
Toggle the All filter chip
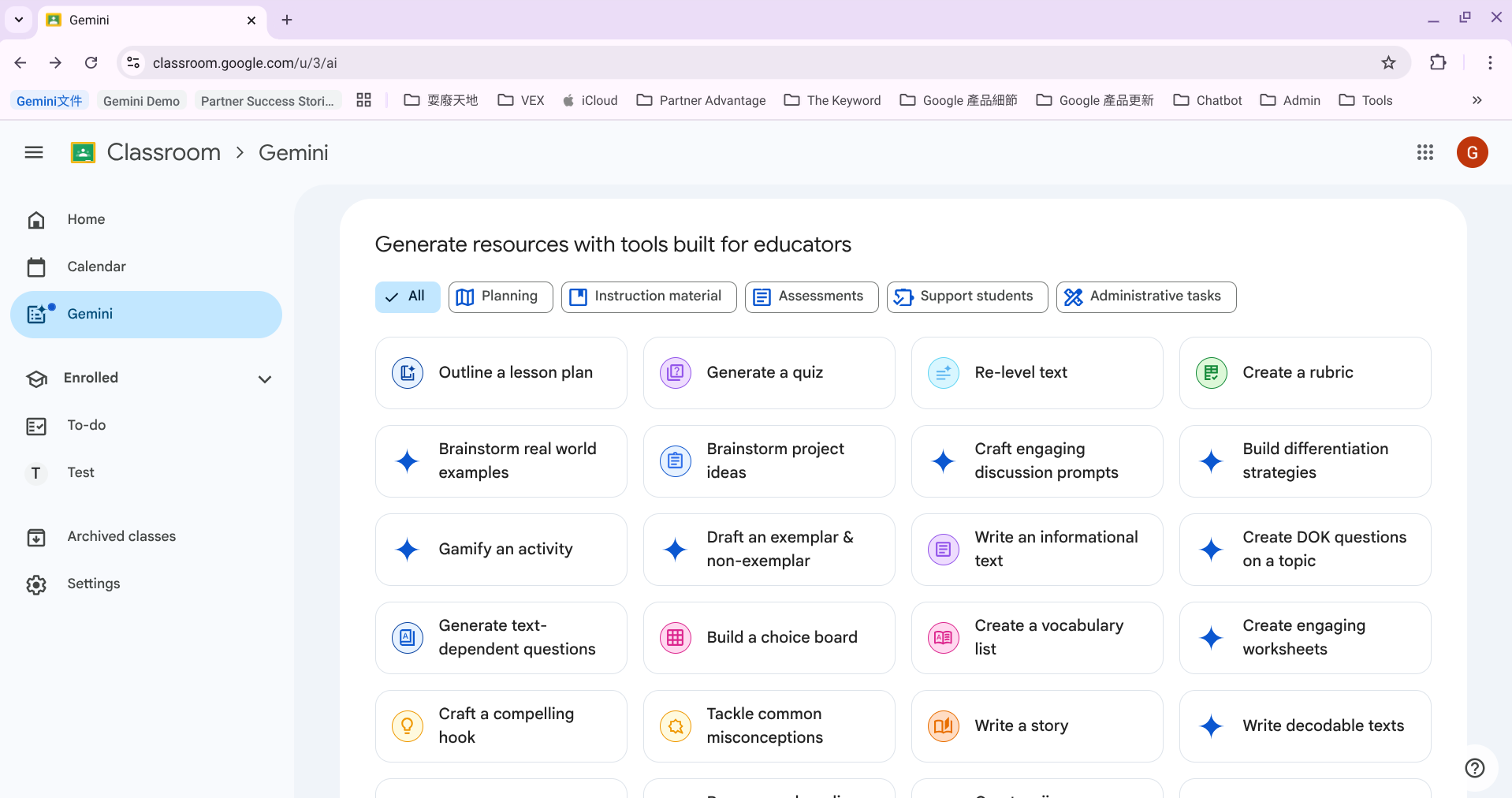[407, 296]
